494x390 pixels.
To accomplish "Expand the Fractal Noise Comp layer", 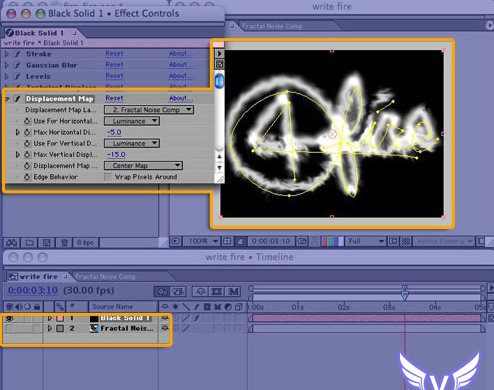I will pos(50,328).
